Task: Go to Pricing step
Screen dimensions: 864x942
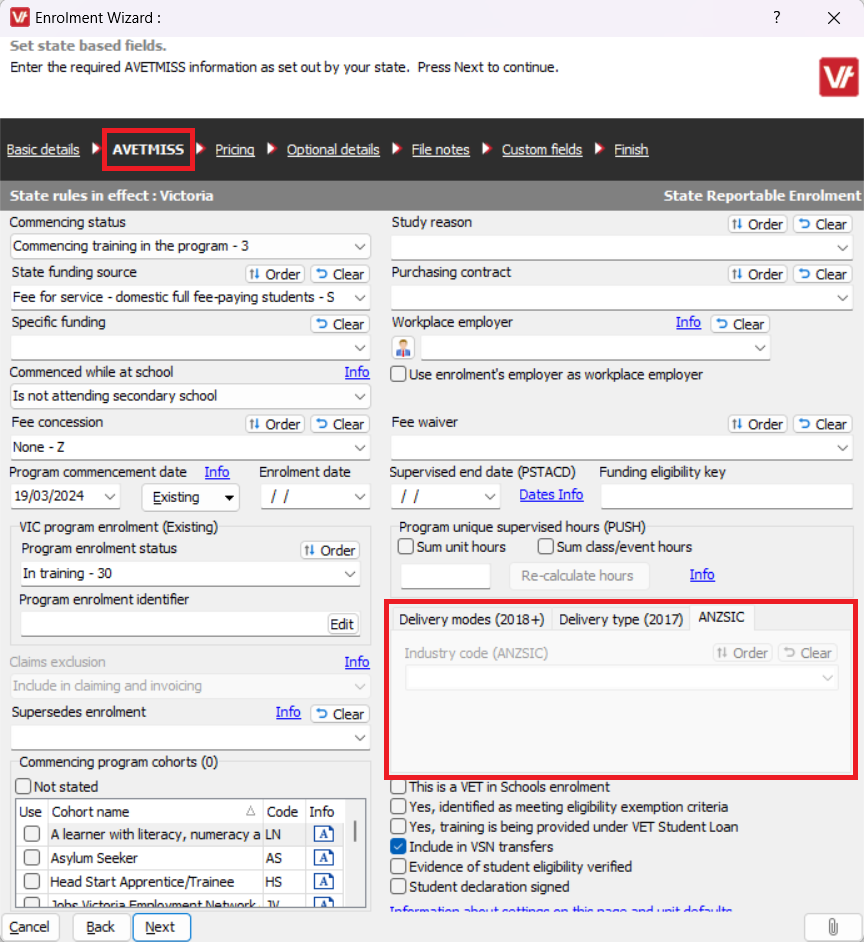Action: [235, 150]
